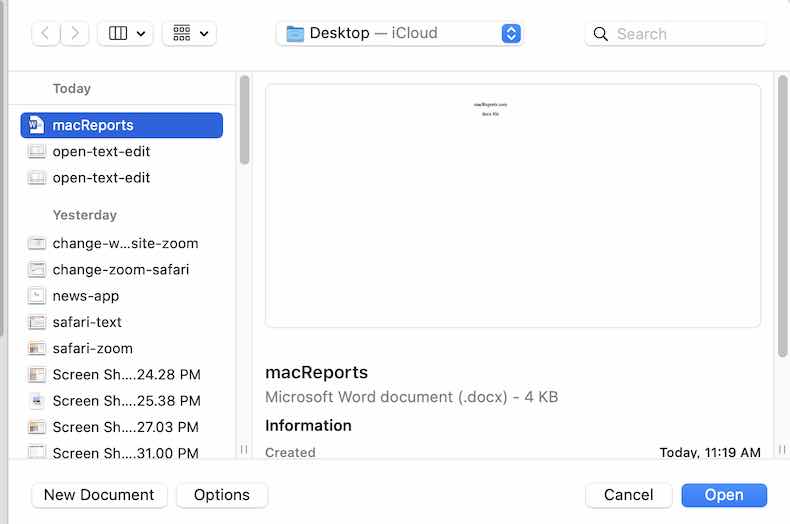Click the change-w...site-zoom file icon
This screenshot has height=524, width=790.
[x=36, y=243]
